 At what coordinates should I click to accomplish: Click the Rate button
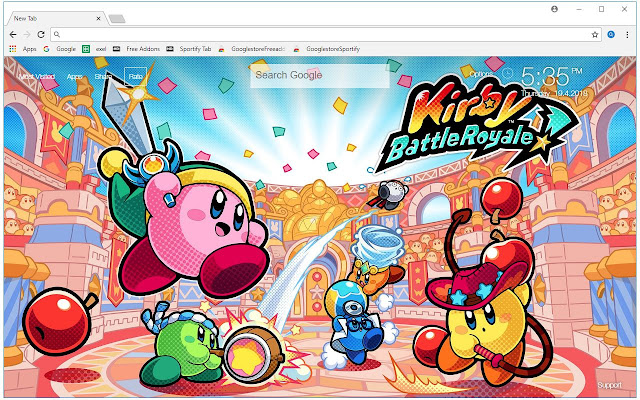[x=136, y=76]
